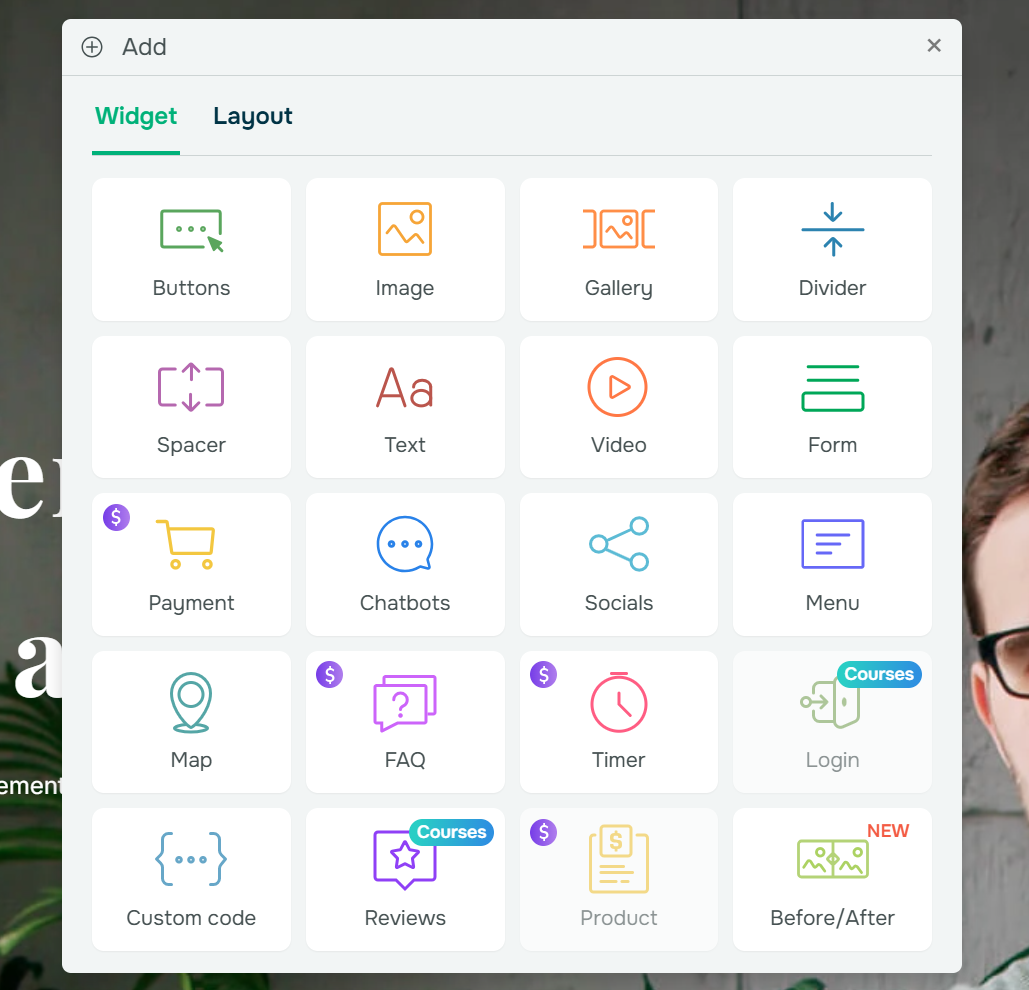Insert a Chatbots widget
This screenshot has height=990, width=1029.
pos(405,564)
